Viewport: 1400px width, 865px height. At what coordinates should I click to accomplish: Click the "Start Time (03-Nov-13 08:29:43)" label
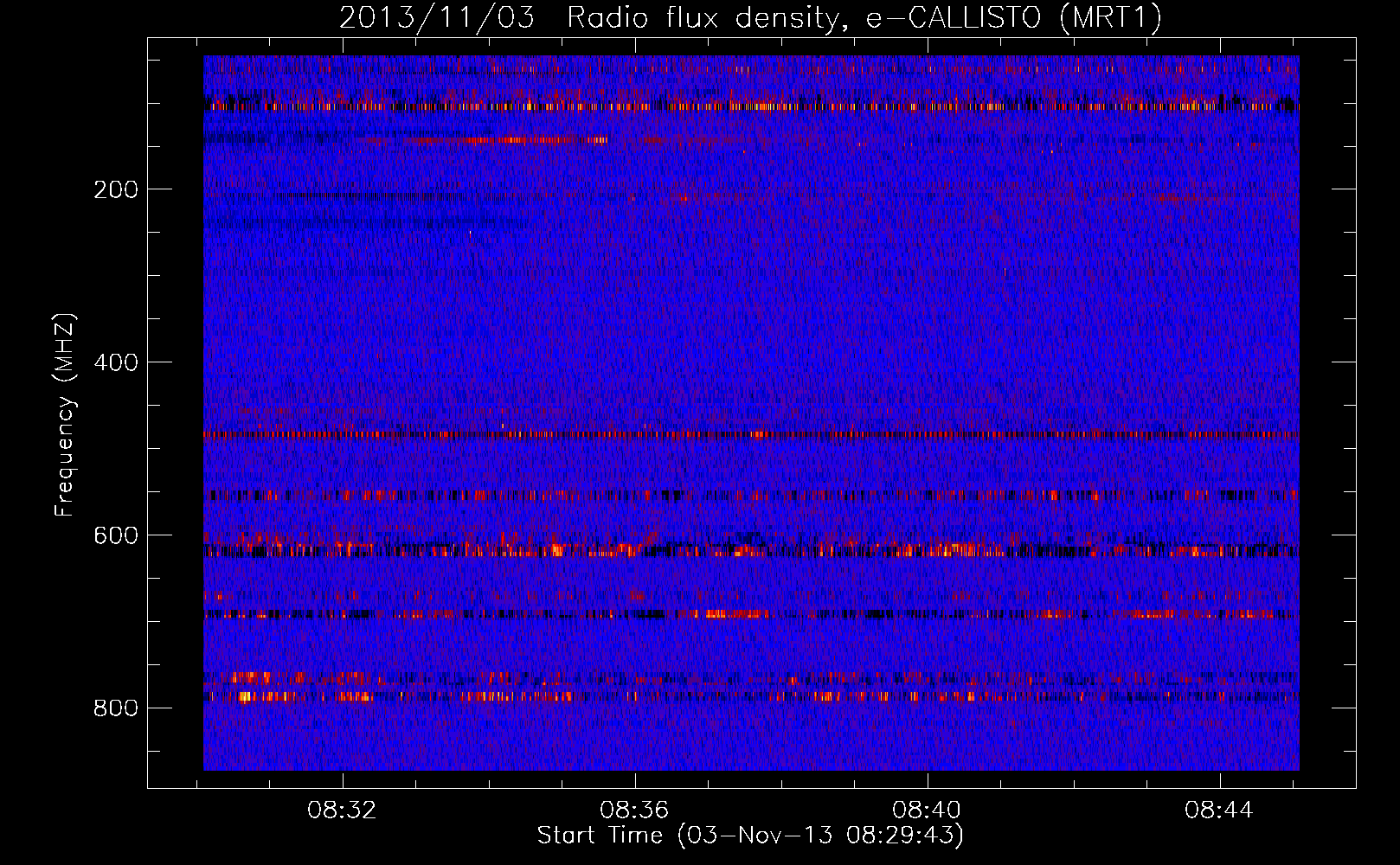[x=750, y=836]
